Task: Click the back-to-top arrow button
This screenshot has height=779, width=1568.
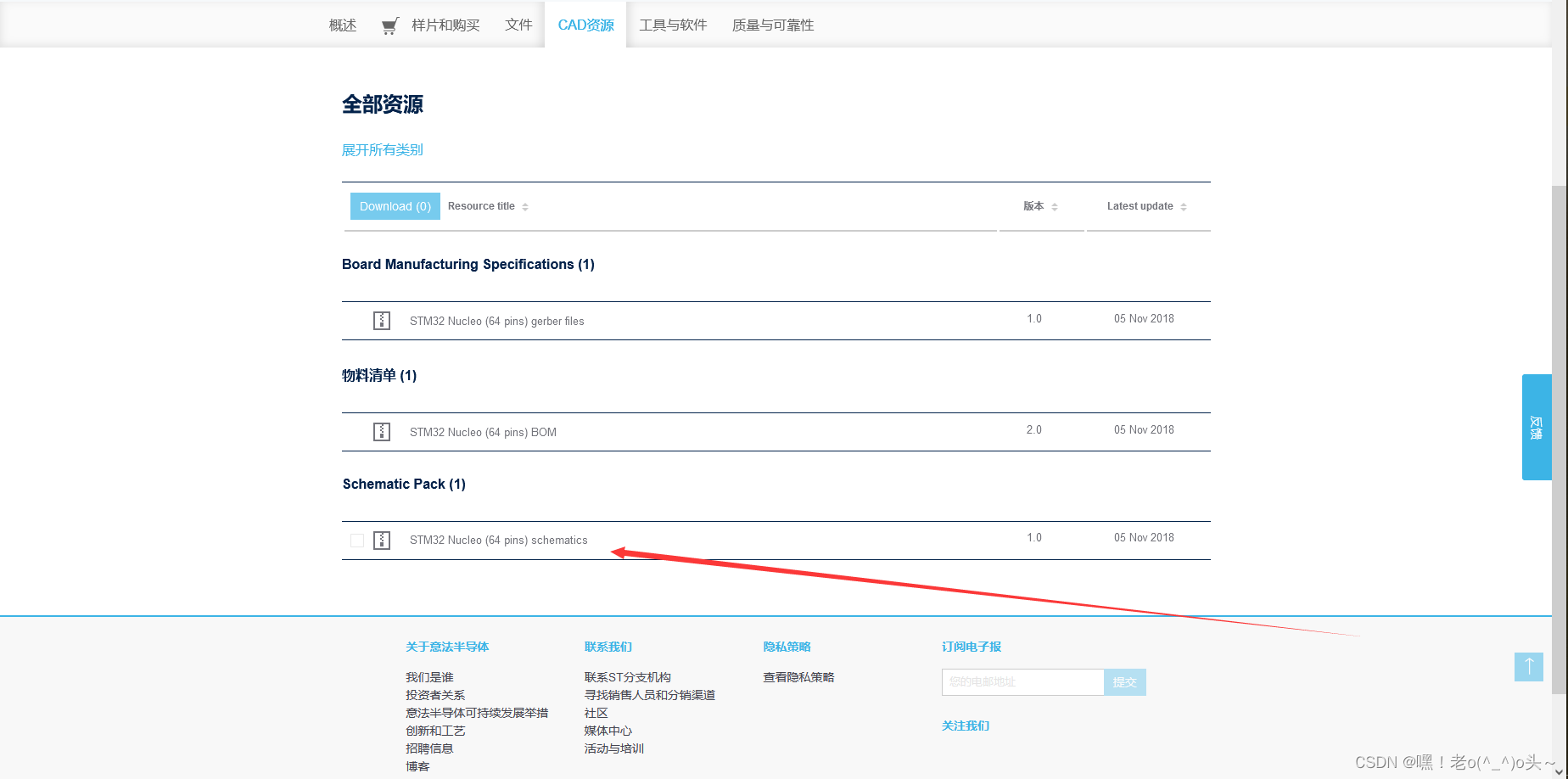Action: pyautogui.click(x=1529, y=666)
